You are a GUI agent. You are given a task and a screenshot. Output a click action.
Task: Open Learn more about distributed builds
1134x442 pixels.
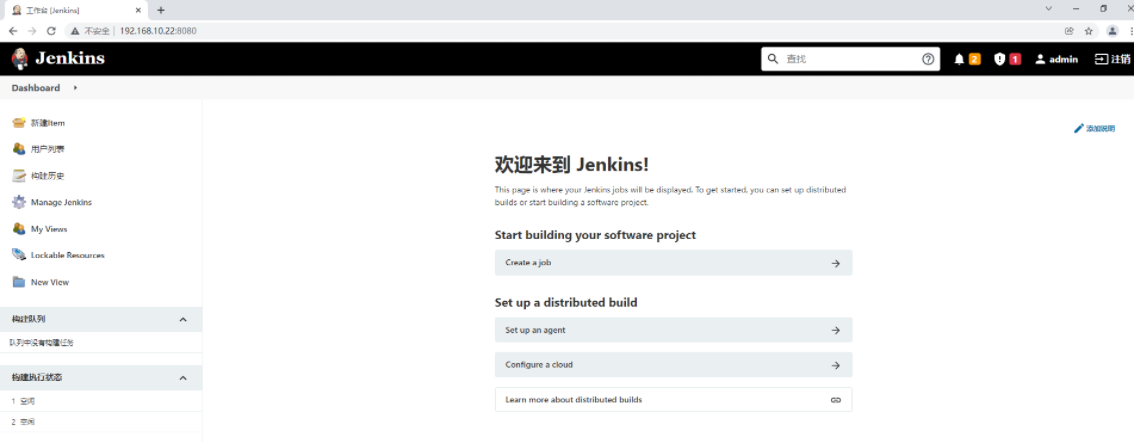673,399
